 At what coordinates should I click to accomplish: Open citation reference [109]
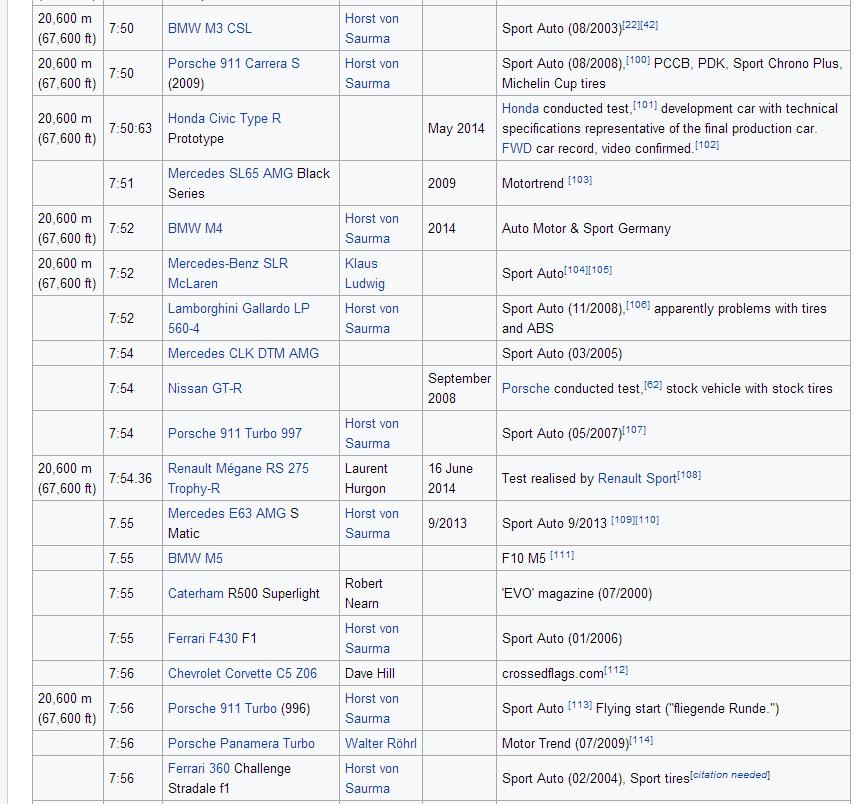(623, 520)
